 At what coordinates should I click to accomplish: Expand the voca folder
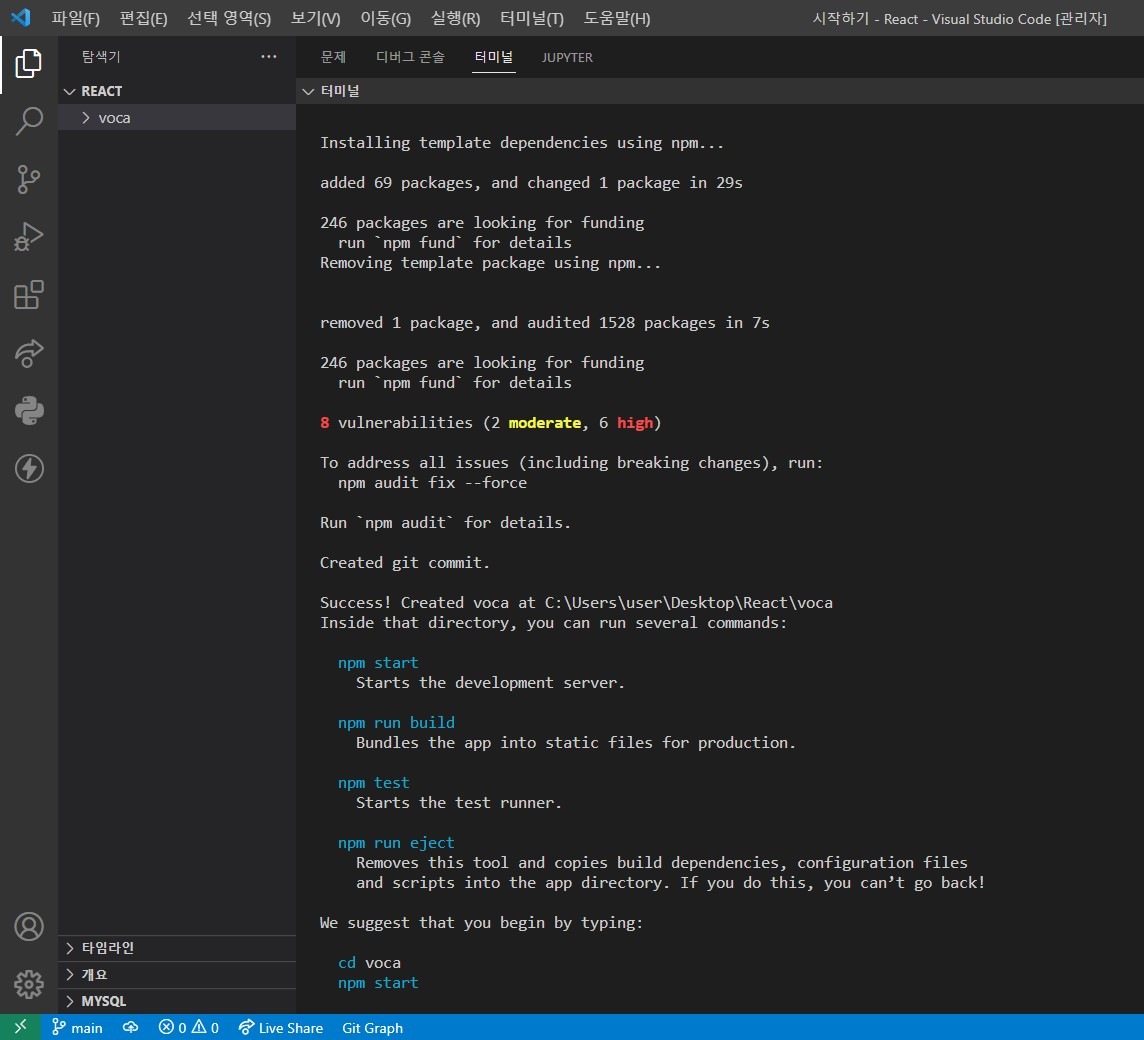click(177, 118)
